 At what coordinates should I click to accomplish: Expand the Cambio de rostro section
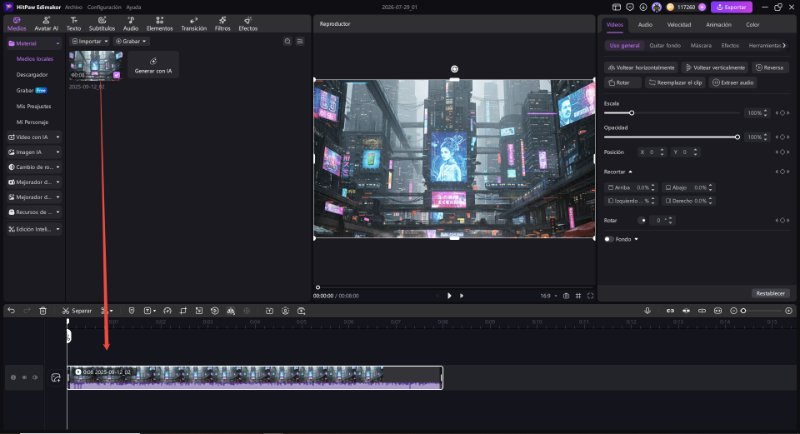tap(34, 167)
